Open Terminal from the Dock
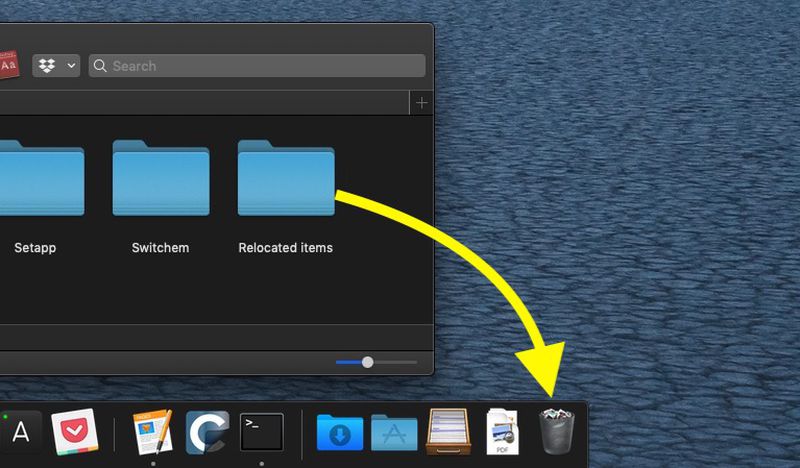 click(262, 432)
